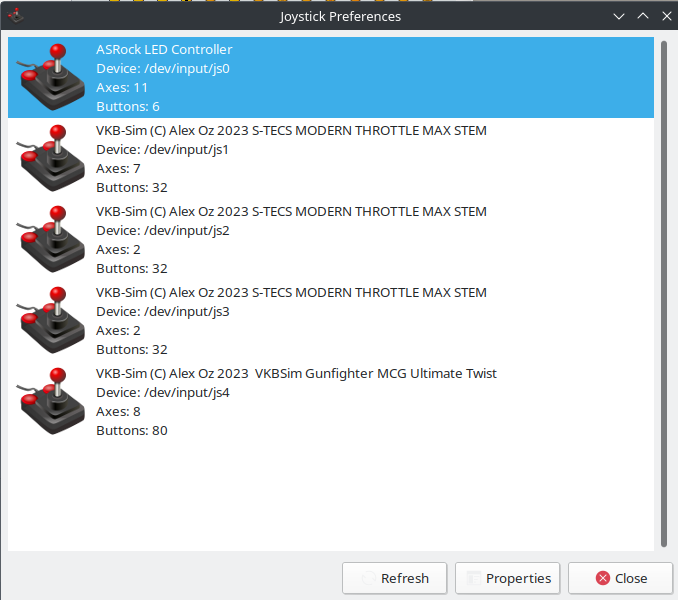
Task: Select the Gunfighter MCG Ultimate Twist joystick icon
Action: click(x=48, y=401)
